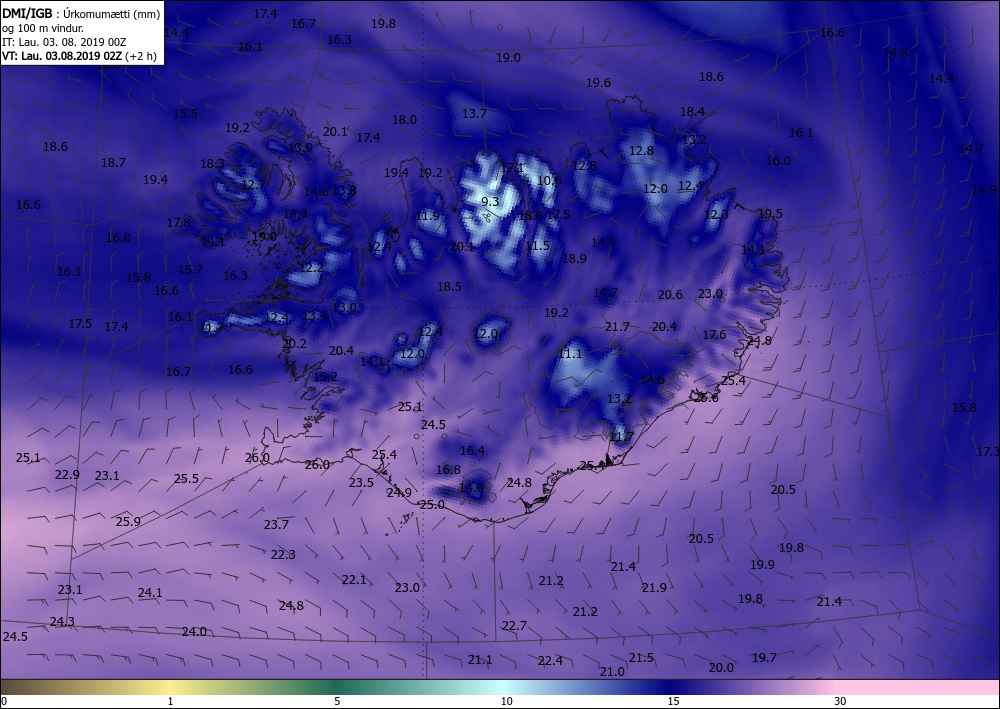Click the 19.9 value label

[x=762, y=565]
